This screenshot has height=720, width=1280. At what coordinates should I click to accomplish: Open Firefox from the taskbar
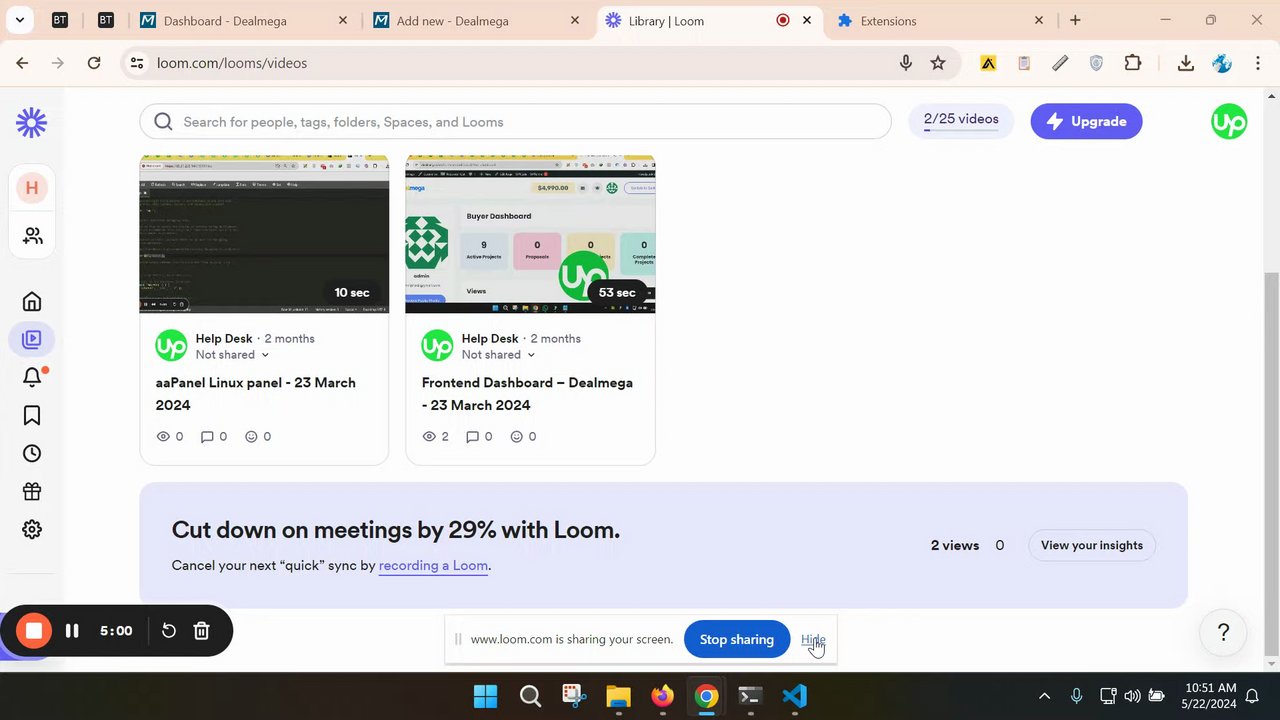(662, 696)
